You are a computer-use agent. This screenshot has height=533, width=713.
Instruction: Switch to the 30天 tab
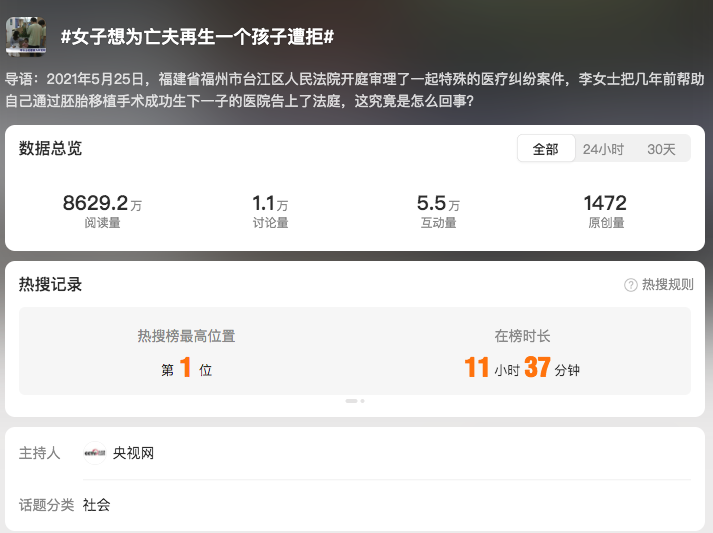tap(661, 149)
